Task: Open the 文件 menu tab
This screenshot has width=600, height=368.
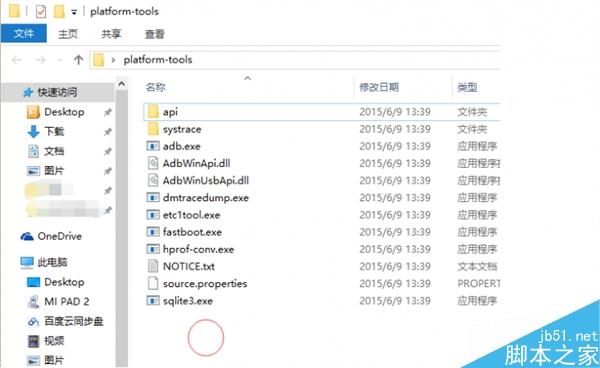Action: (24, 34)
